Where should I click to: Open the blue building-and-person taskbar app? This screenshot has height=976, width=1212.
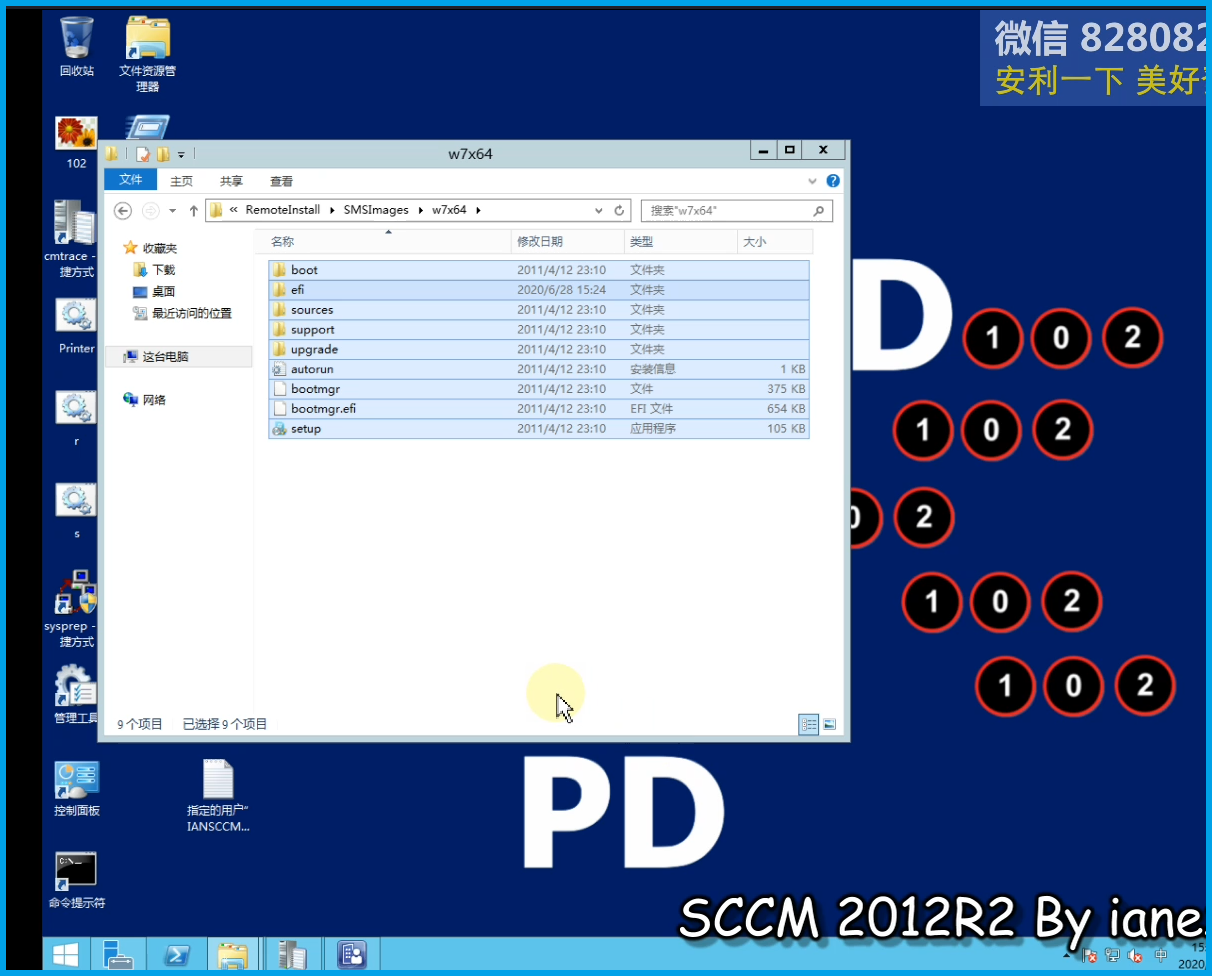(351, 955)
